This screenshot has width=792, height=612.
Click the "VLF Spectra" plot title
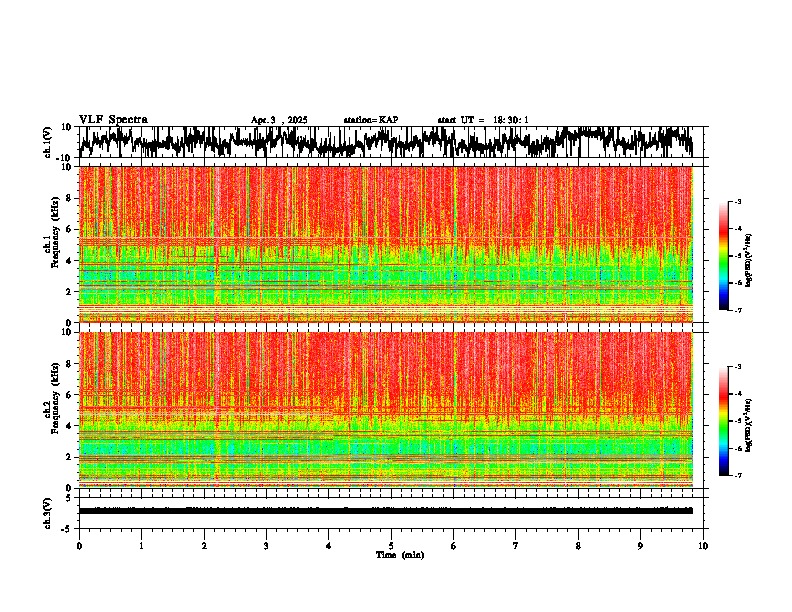tap(113, 120)
